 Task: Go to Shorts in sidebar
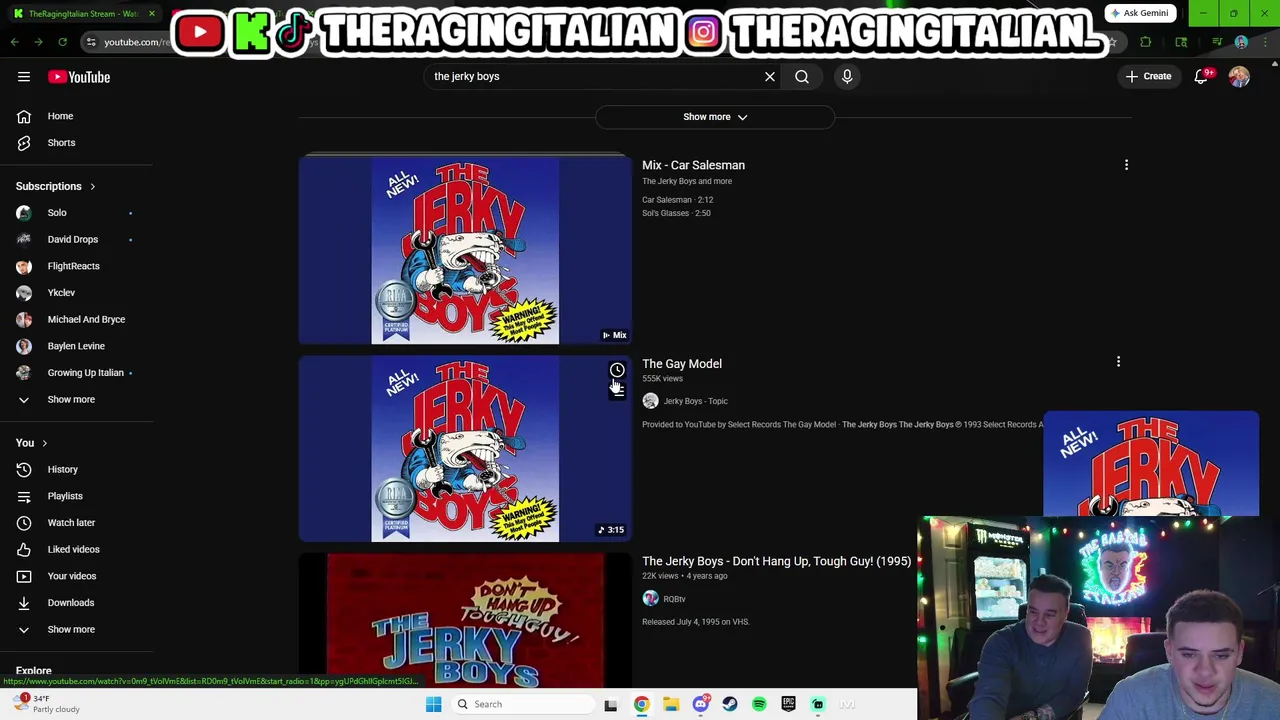coord(60,143)
